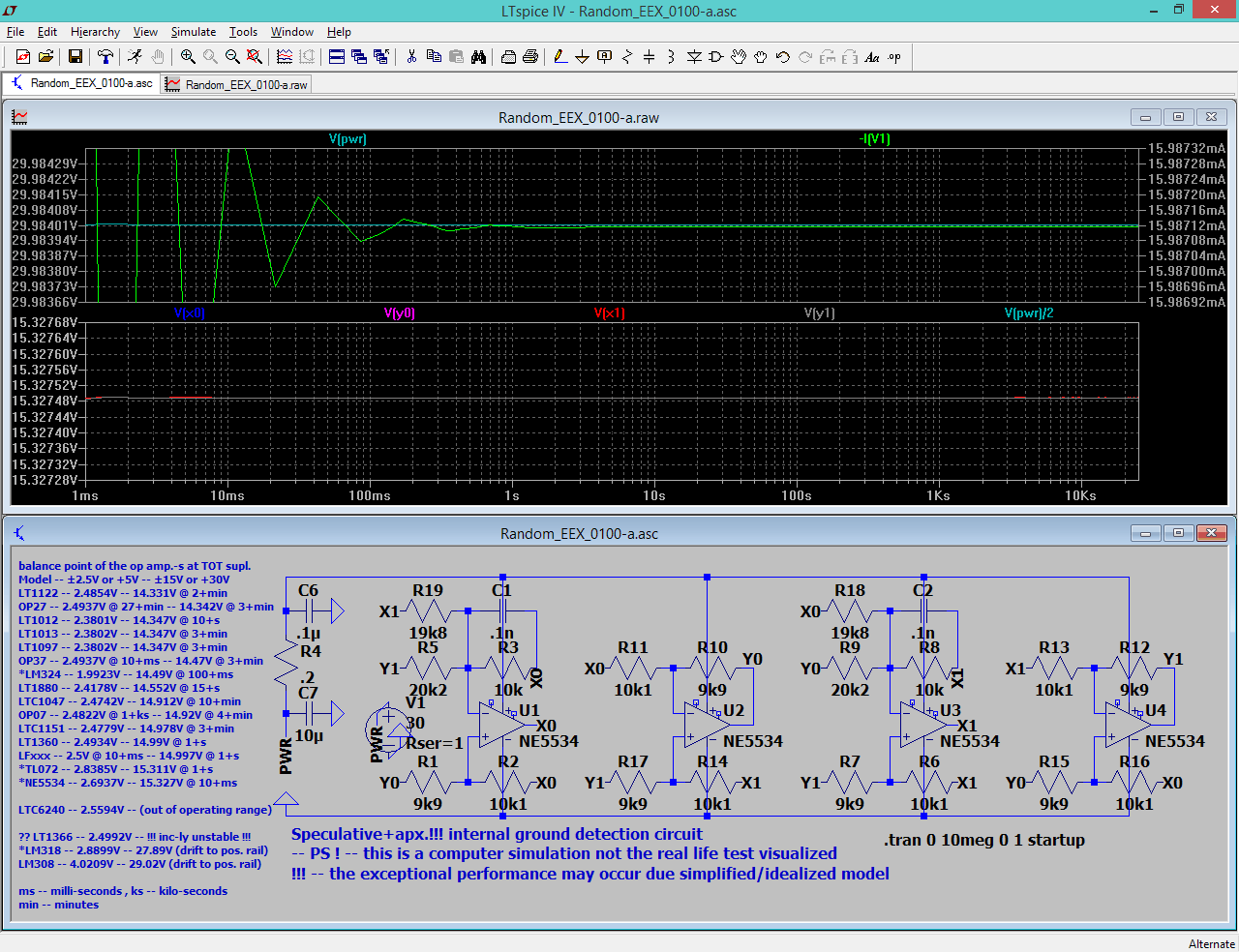Click the U1 NE5534 op-amp symbol

click(501, 725)
